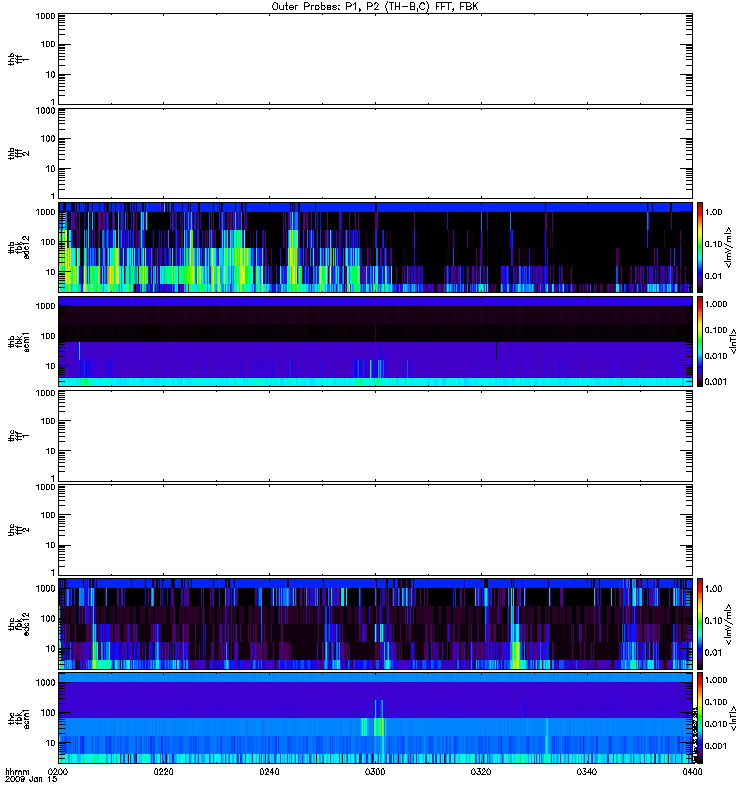Click the 'thc fbk scm1' y-axis label
This screenshot has width=750, height=800.
19,718
